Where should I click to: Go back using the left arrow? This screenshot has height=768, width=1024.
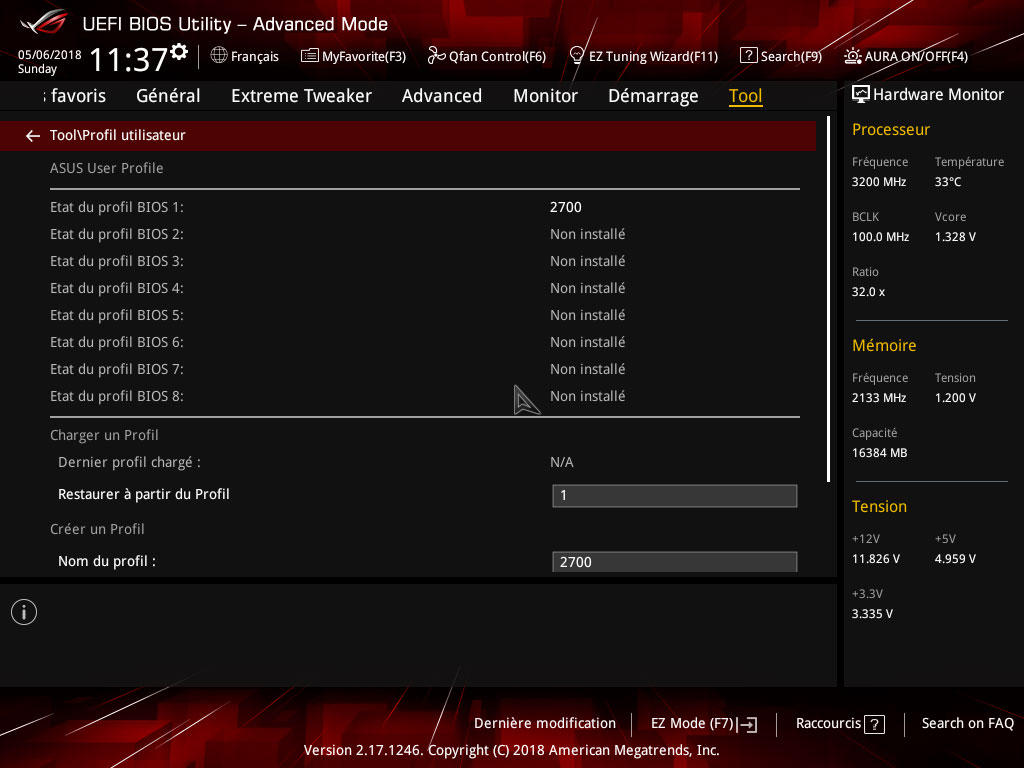point(32,135)
